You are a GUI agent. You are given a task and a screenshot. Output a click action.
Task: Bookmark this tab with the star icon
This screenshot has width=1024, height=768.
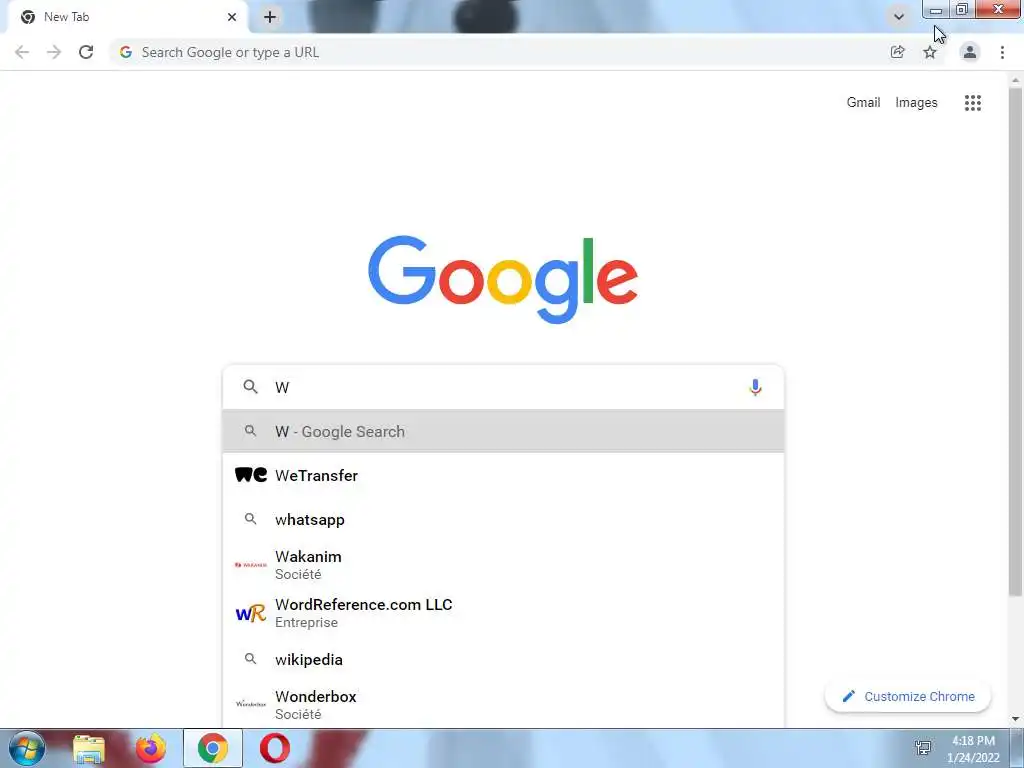pyautogui.click(x=930, y=52)
